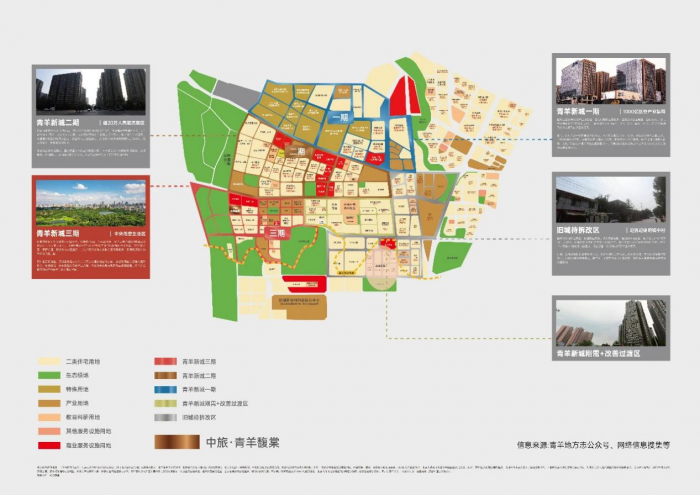
Task: Select the gray 旧城待拆改区 legend swatch
Action: tap(166, 416)
